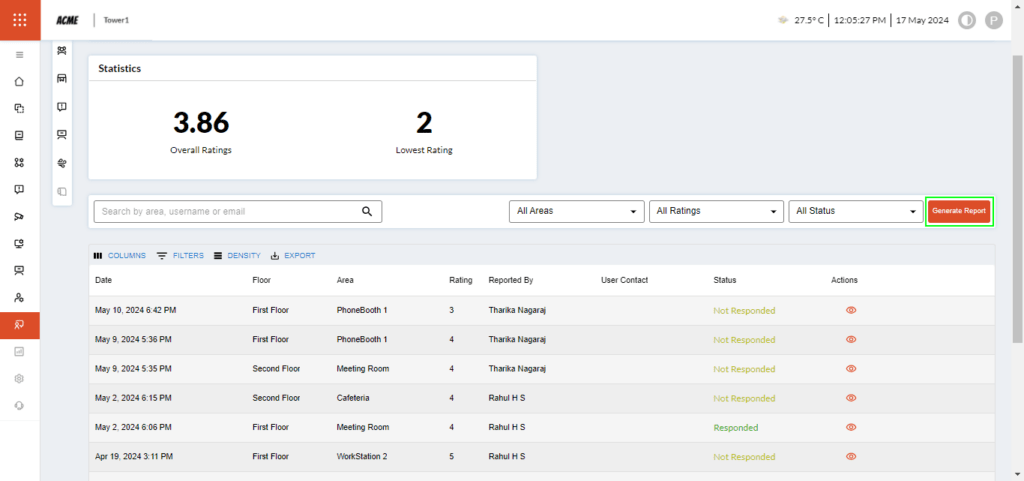This screenshot has height=481, width=1024.
Task: Expand the All Status dropdown
Action: (x=855, y=211)
